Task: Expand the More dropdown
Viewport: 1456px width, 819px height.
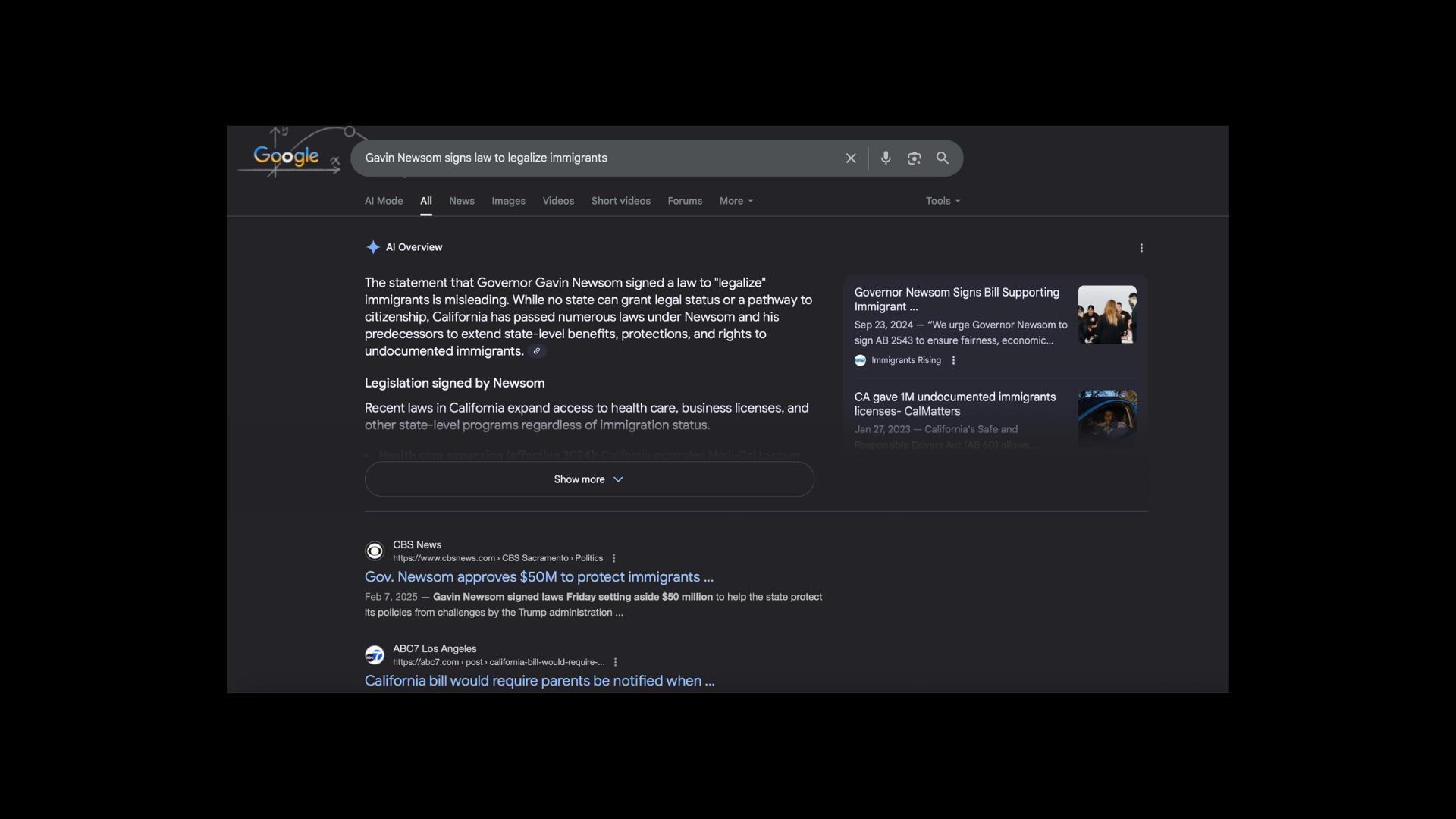Action: point(736,201)
